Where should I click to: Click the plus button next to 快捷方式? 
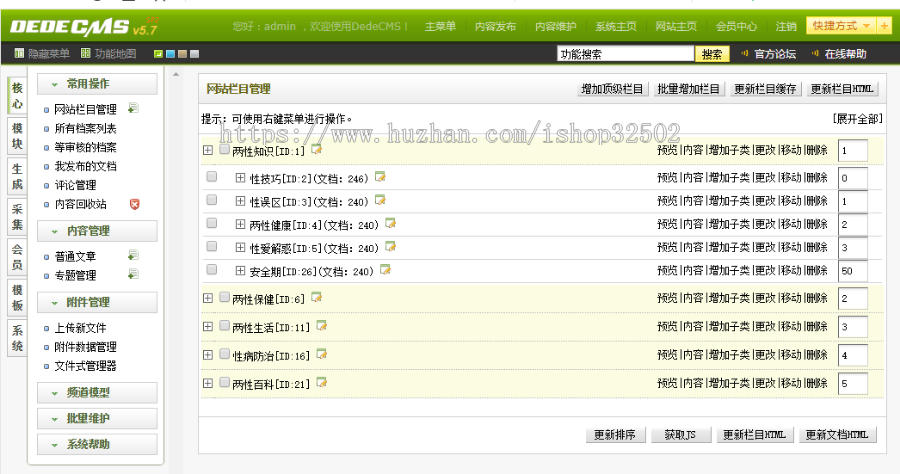coord(885,26)
